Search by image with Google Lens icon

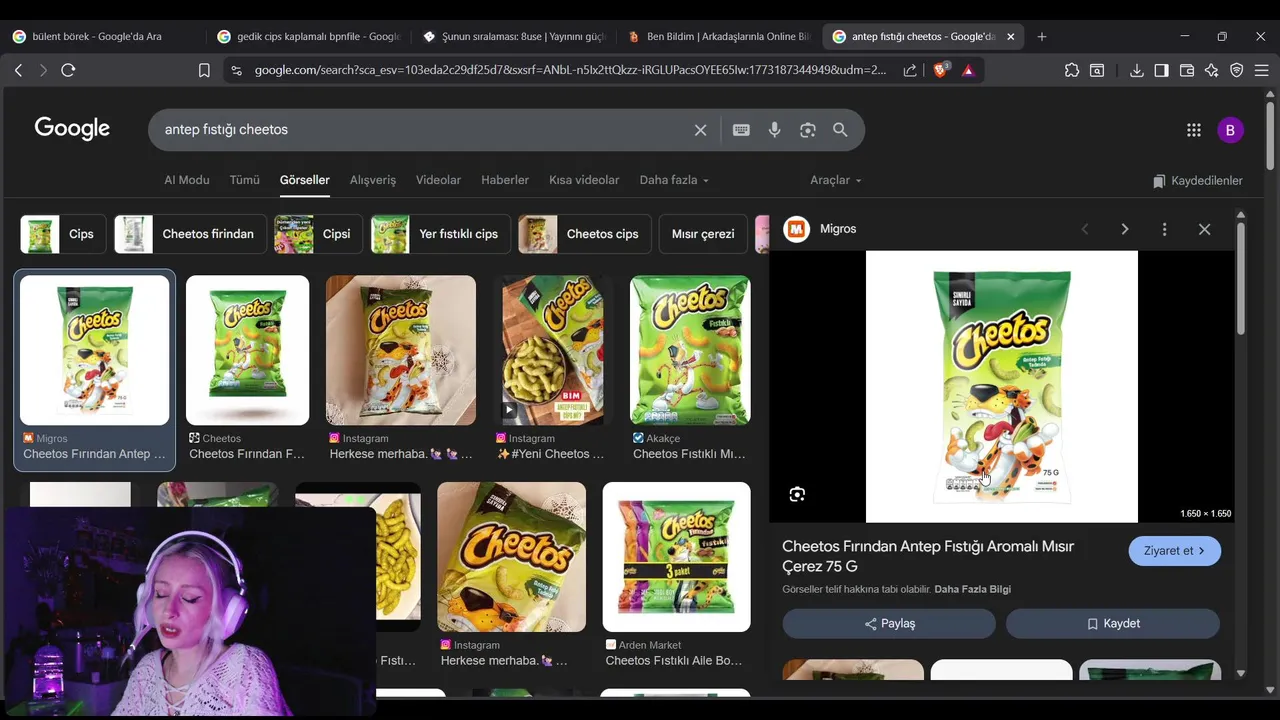click(807, 130)
